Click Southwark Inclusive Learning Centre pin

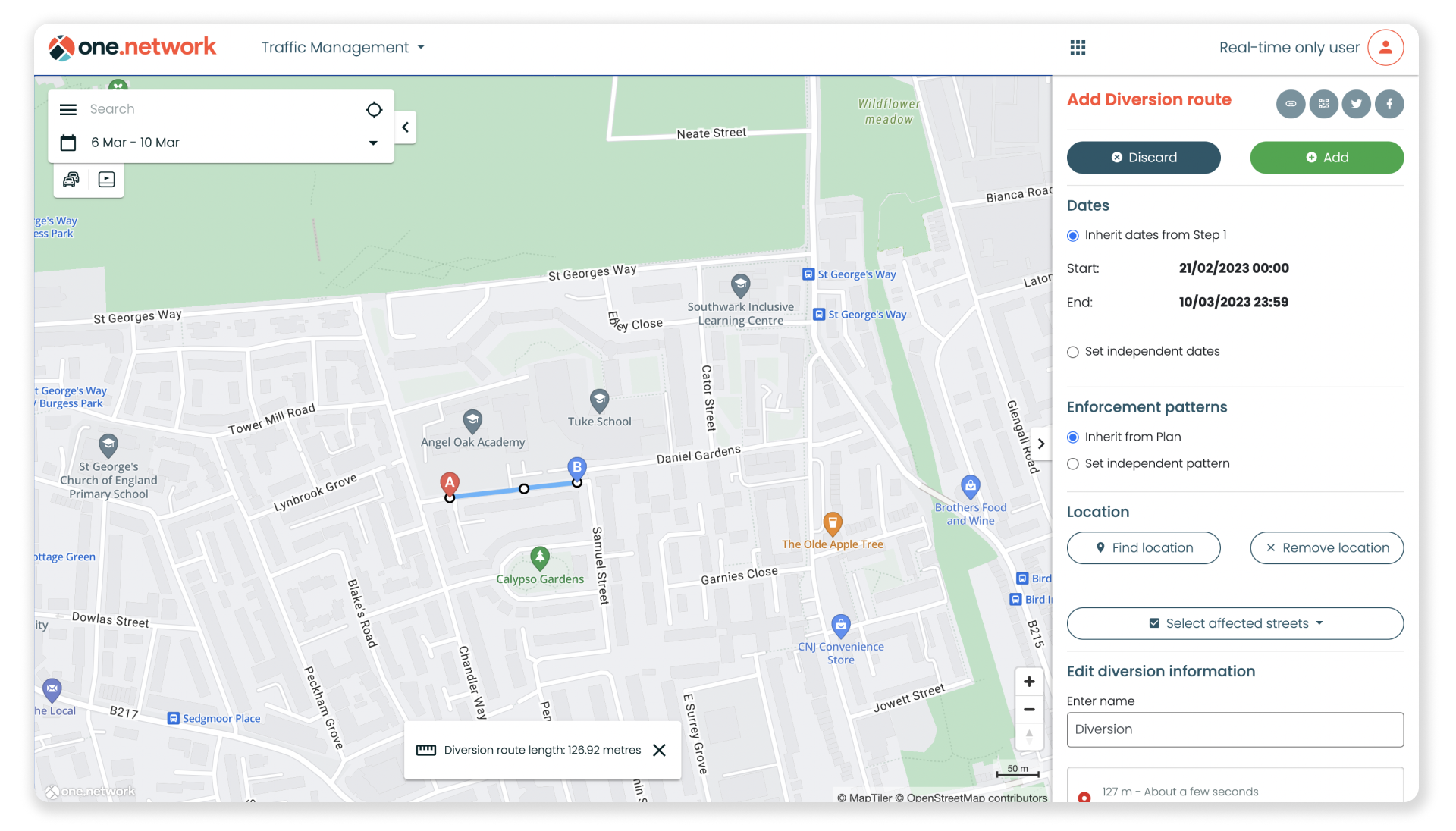click(x=741, y=287)
